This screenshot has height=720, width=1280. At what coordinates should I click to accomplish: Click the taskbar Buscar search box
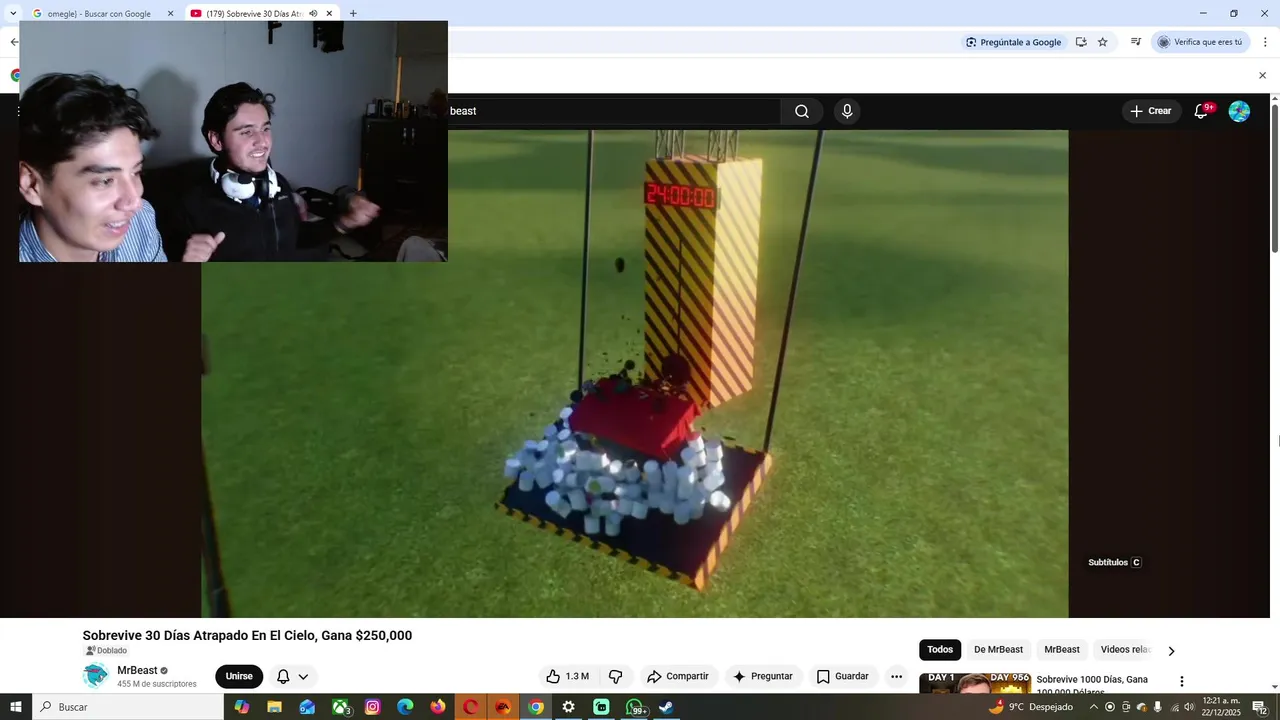[x=128, y=707]
